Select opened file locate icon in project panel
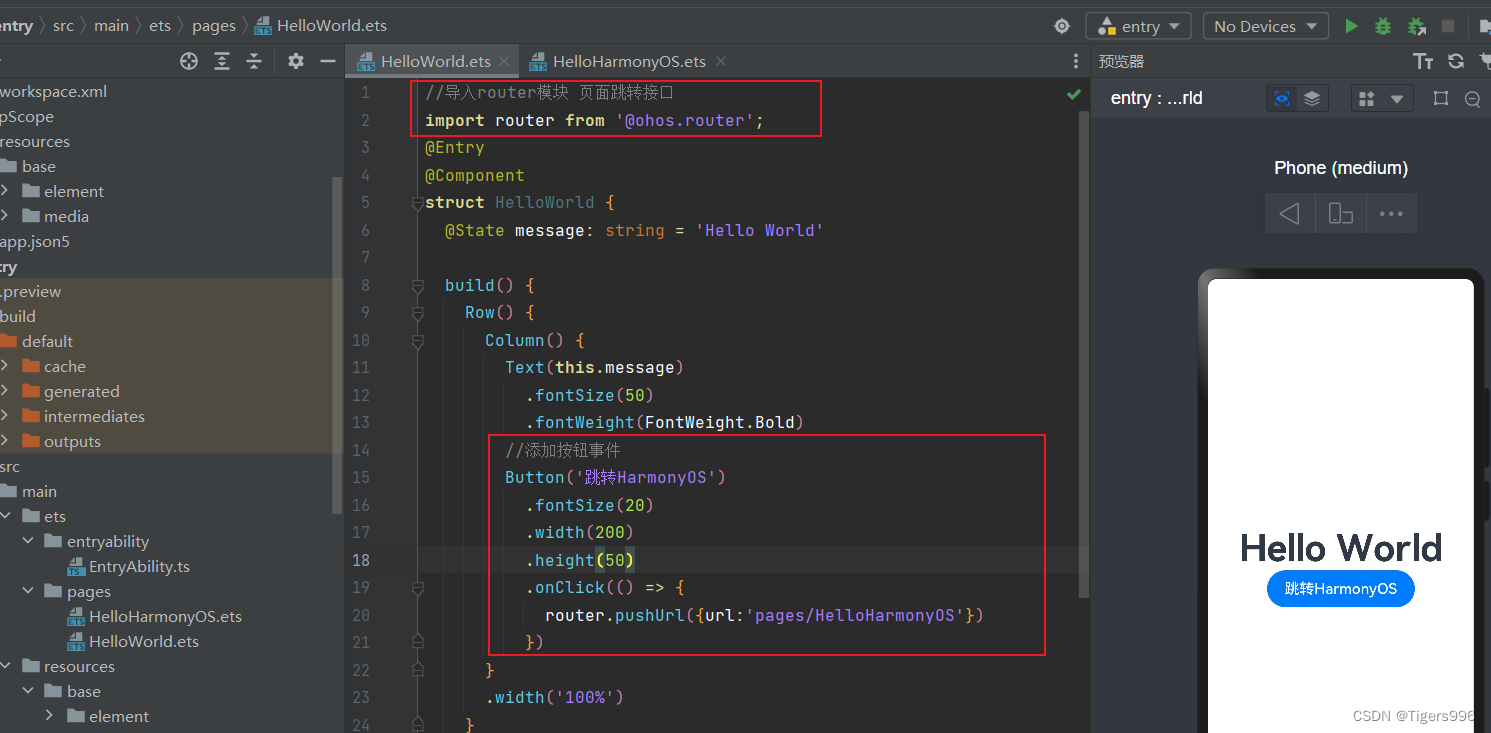This screenshot has width=1491, height=733. coord(189,61)
